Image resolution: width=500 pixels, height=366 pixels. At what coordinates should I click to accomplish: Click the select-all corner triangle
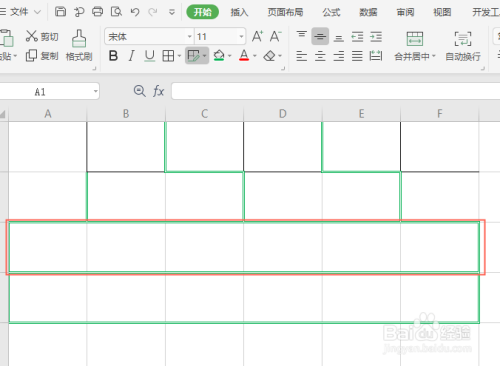coord(3,114)
